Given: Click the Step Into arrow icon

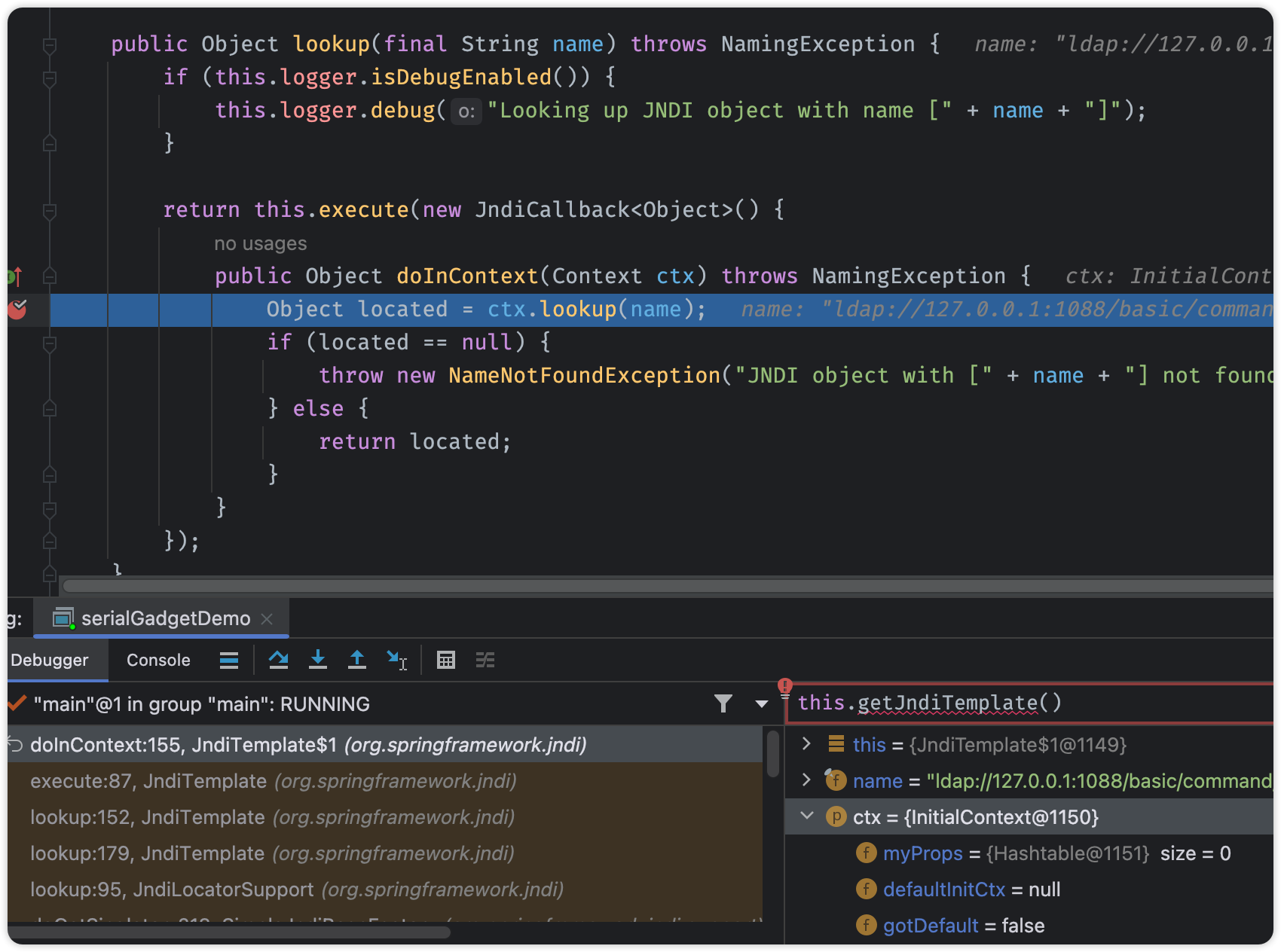Looking at the screenshot, I should pyautogui.click(x=318, y=661).
